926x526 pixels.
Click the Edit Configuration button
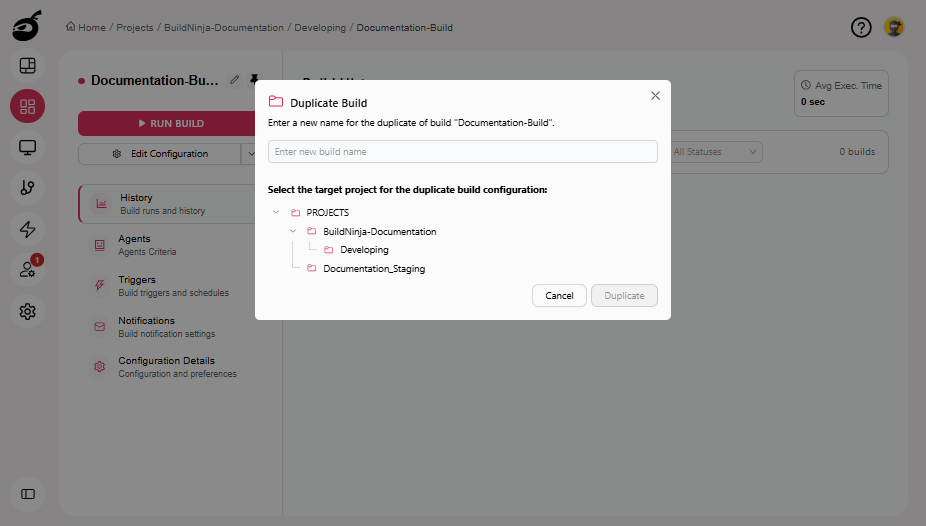(159, 153)
